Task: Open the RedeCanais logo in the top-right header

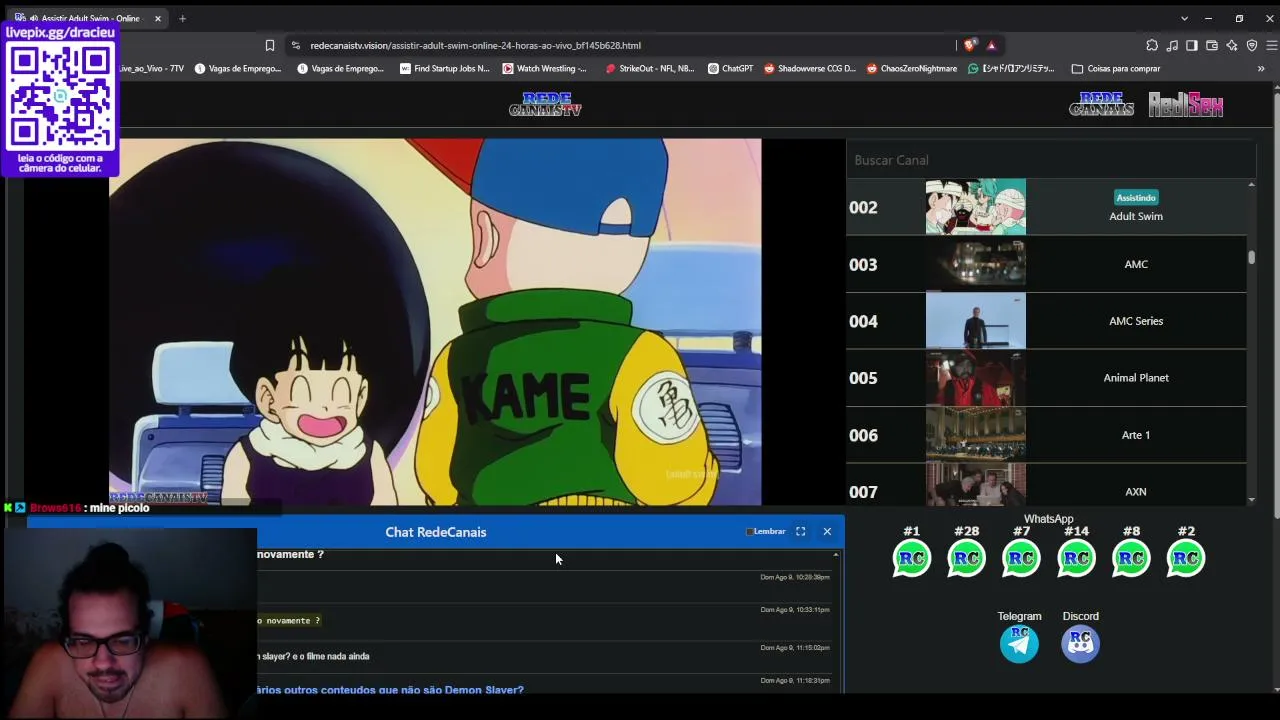Action: 1101,104
